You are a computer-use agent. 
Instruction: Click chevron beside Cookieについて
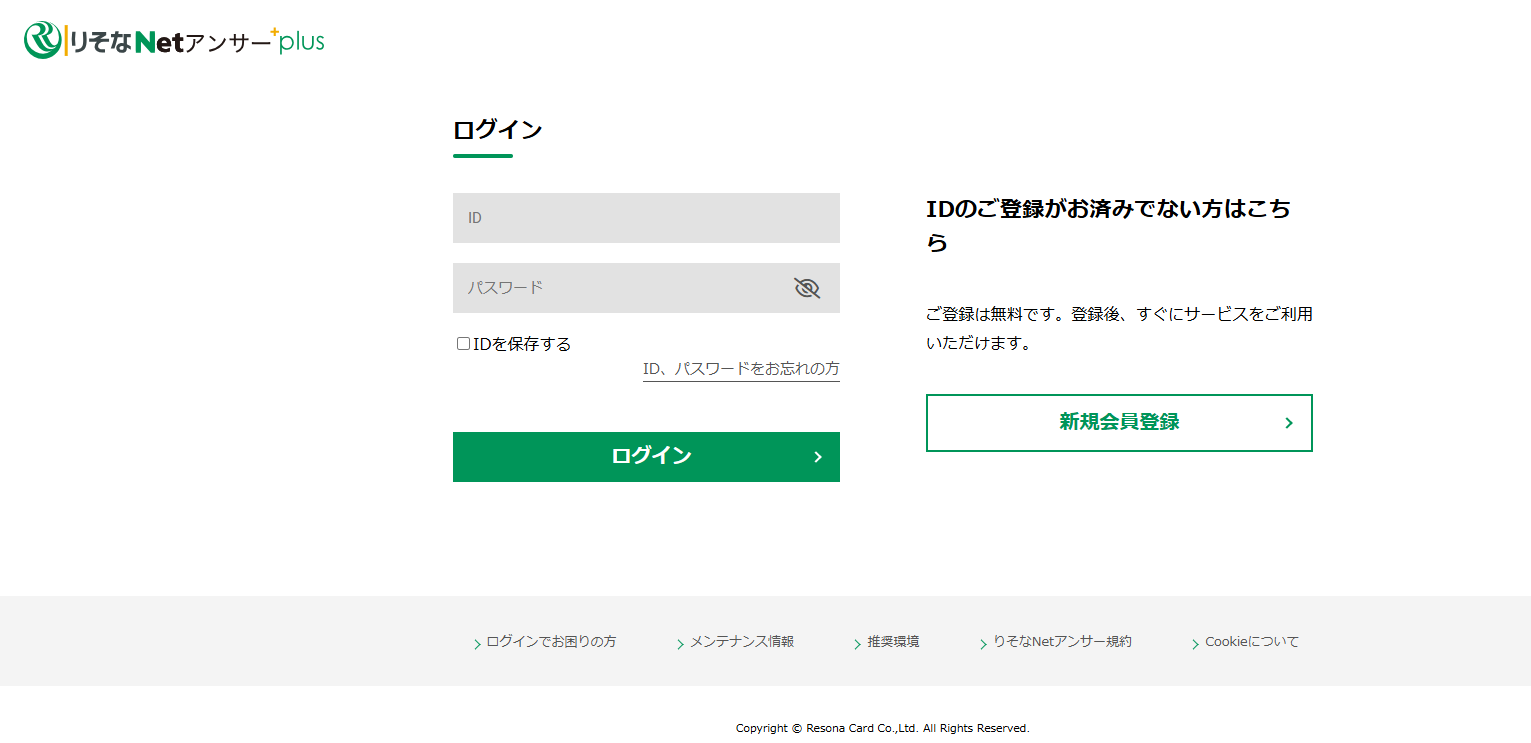1194,643
